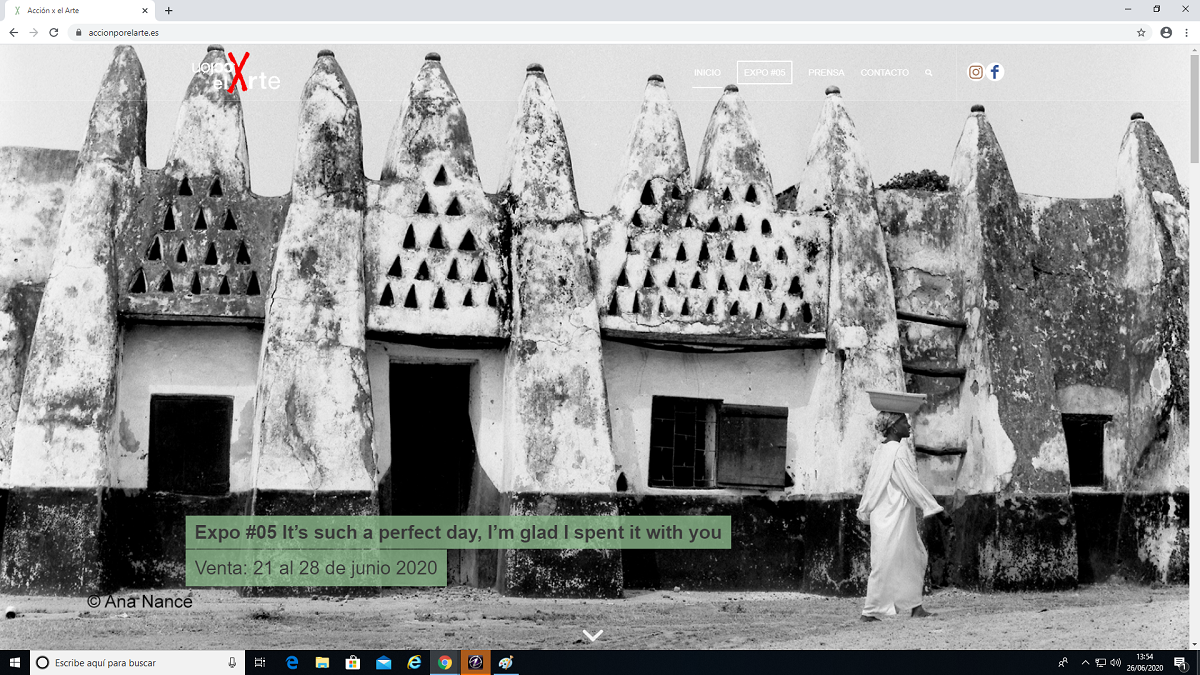This screenshot has width=1200, height=675.
Task: Open the Expo #05 perfect day headline
Action: click(x=458, y=533)
